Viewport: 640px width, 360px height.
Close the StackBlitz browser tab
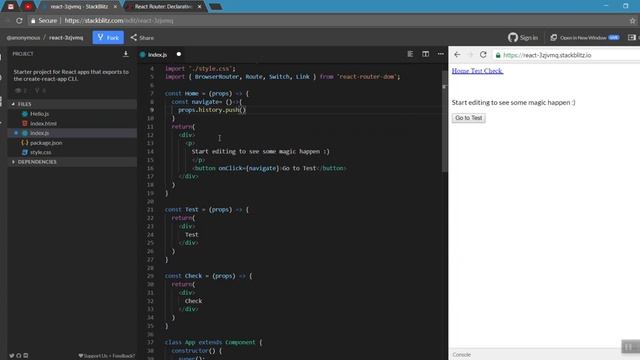pyautogui.click(x=115, y=7)
